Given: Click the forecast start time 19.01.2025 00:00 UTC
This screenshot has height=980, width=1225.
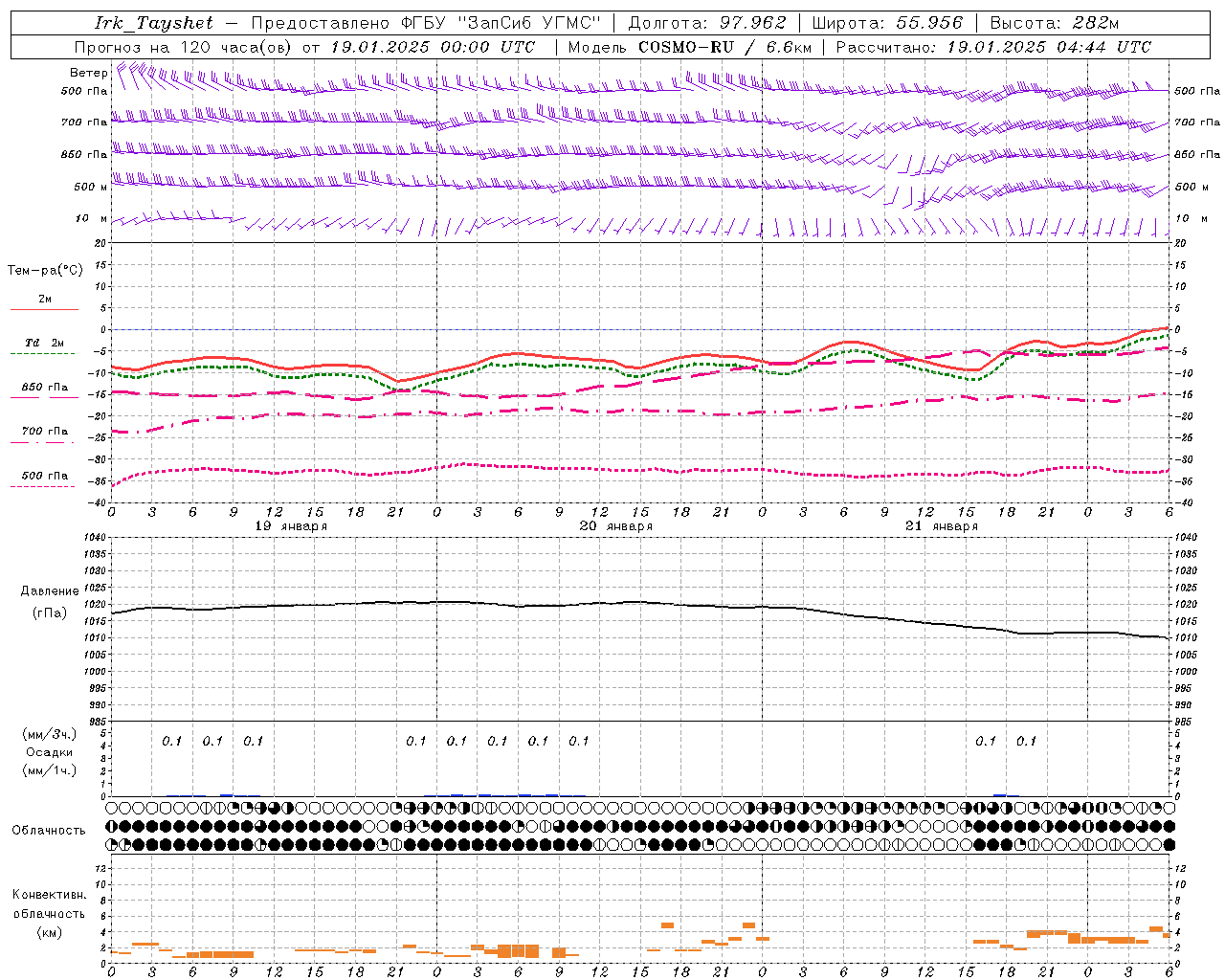Looking at the screenshot, I should (x=433, y=47).
